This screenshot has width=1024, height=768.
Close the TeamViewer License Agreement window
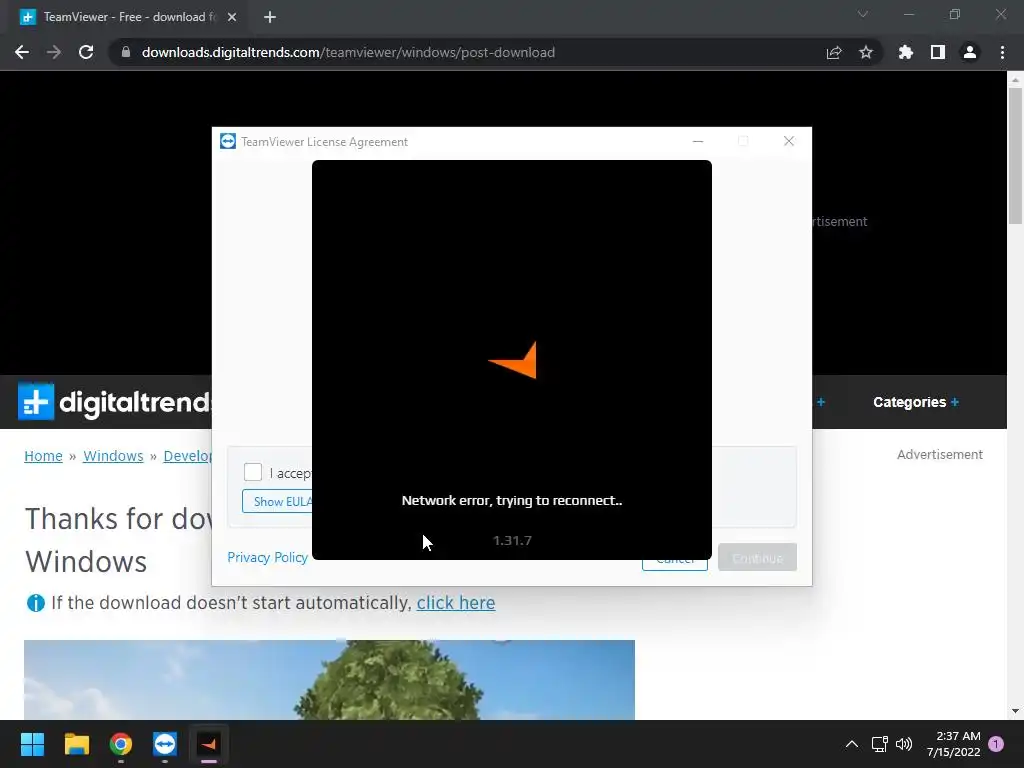789,141
